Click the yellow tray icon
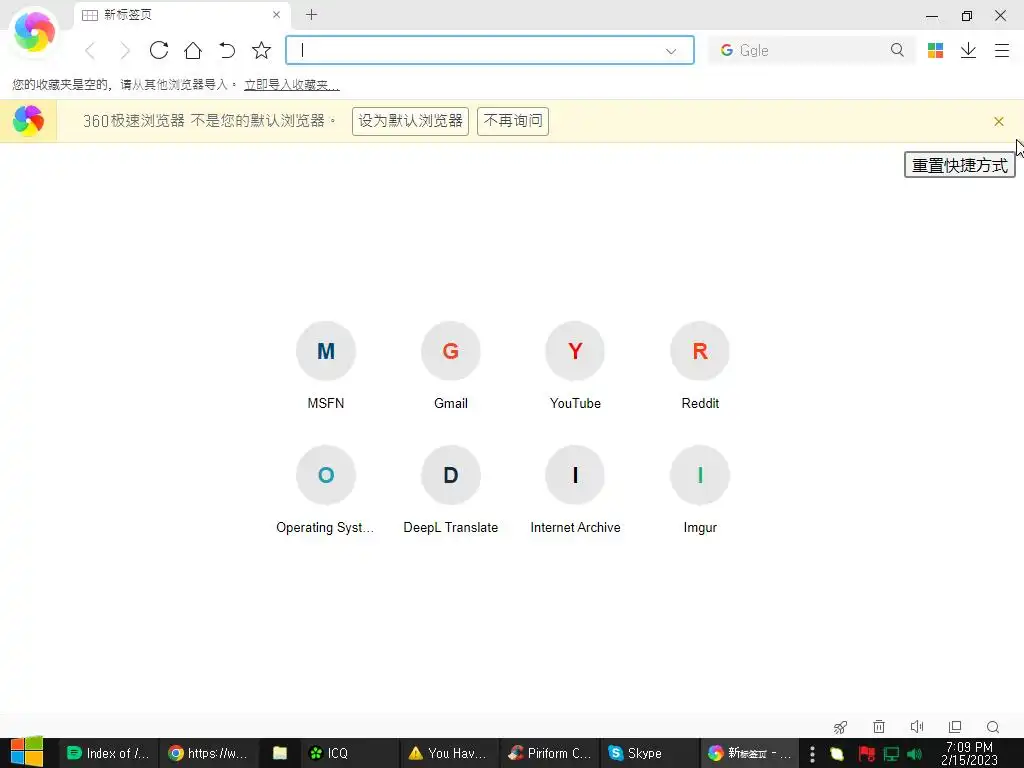The image size is (1024, 768). click(x=837, y=754)
